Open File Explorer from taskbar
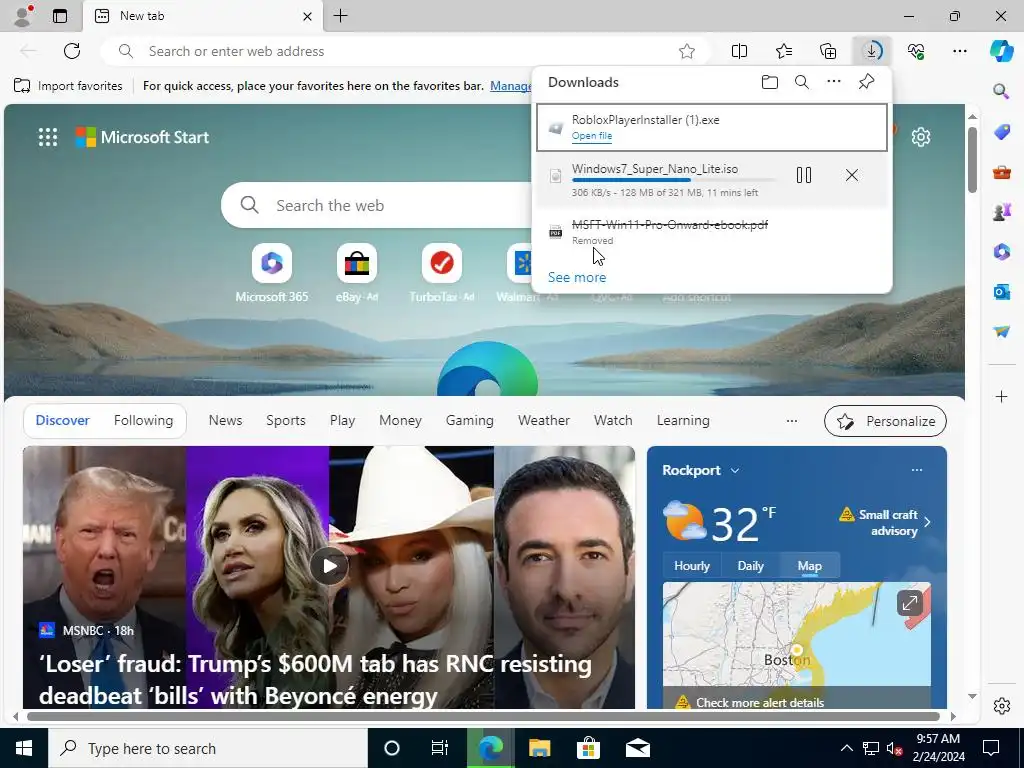The image size is (1024, 768). 539,748
